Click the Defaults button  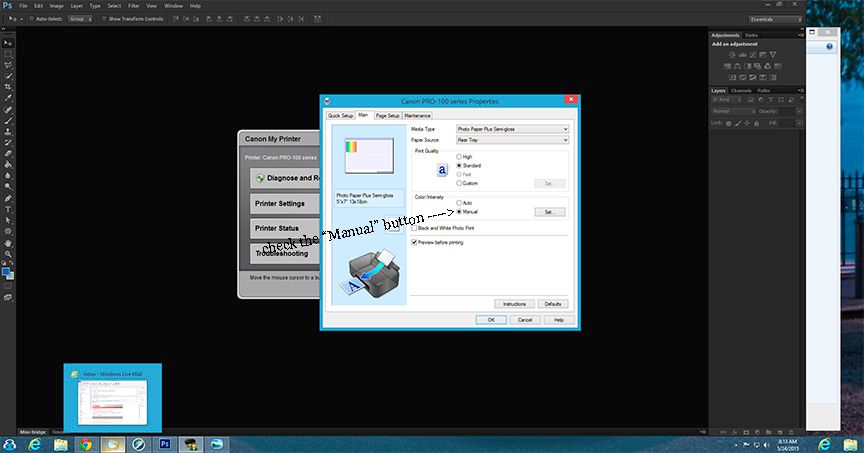[x=550, y=303]
